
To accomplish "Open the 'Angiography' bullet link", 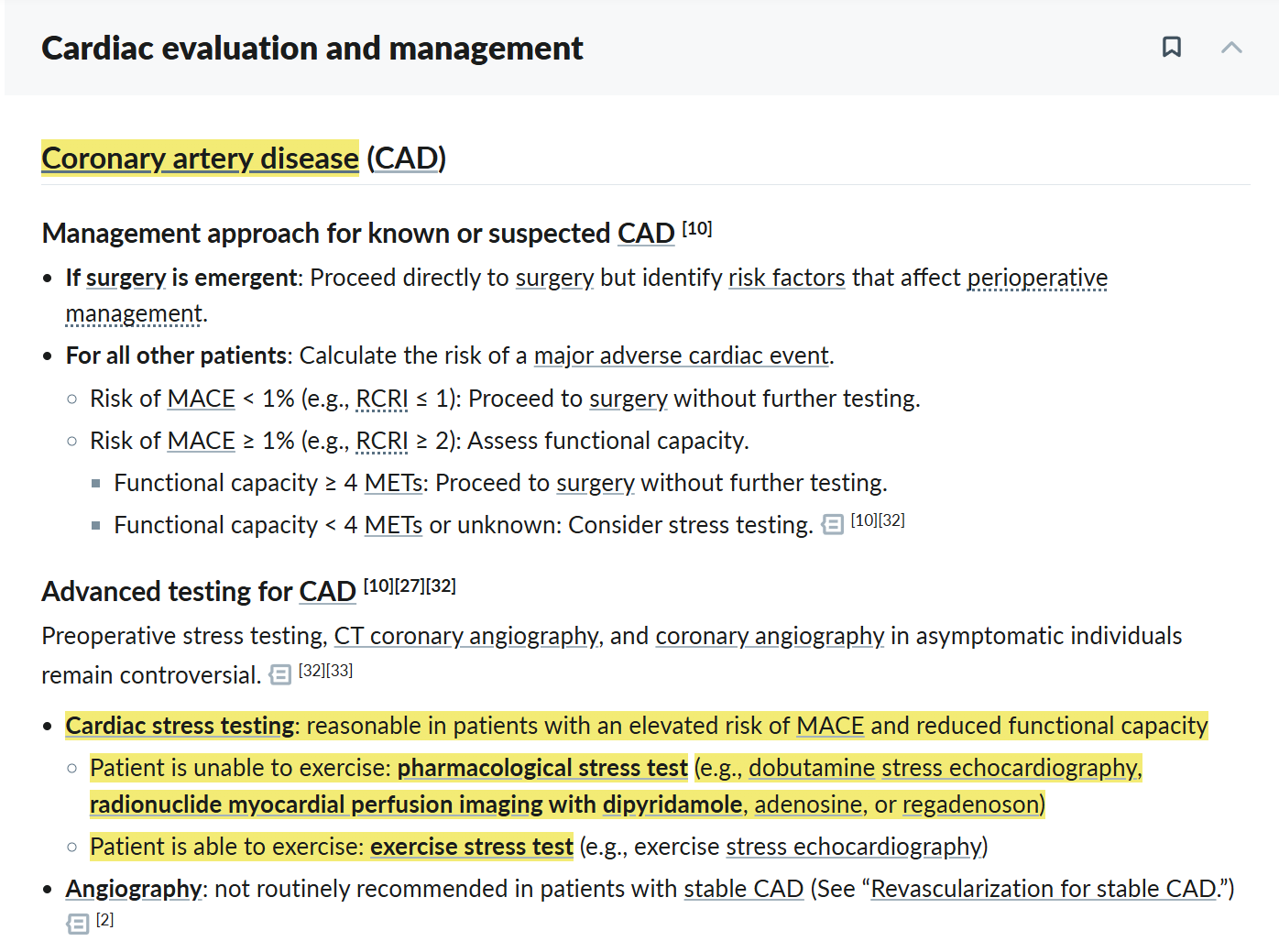I will 134,889.
